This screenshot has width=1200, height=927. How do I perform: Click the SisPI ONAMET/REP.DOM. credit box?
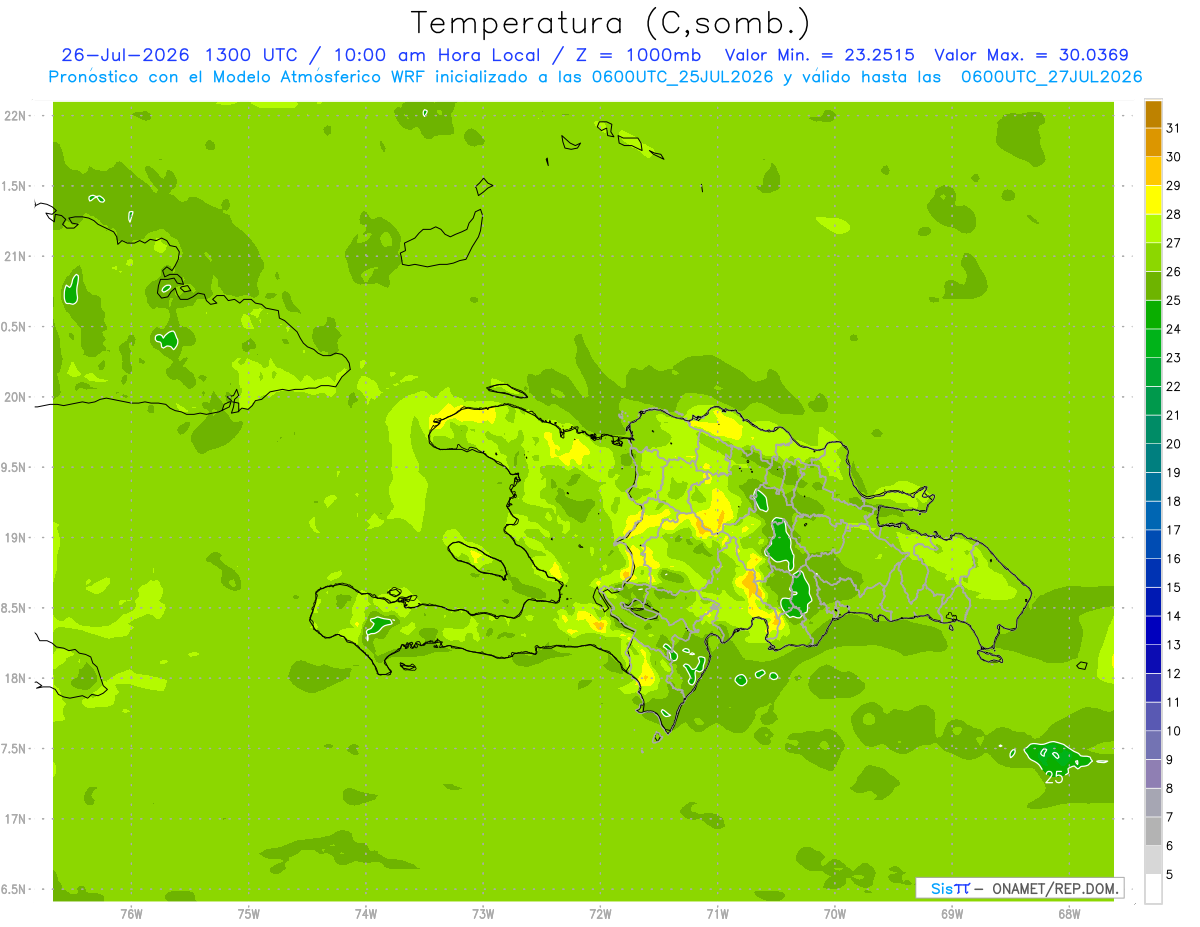(x=1020, y=888)
